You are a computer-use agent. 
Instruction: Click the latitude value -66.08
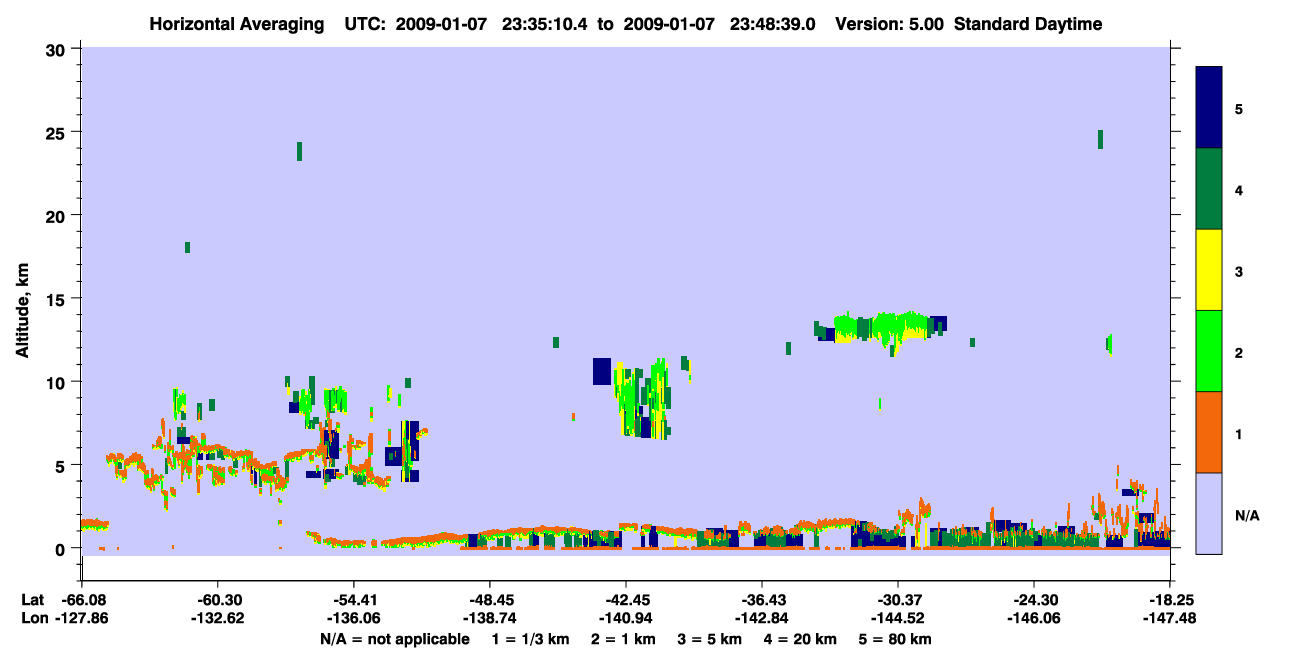pos(81,600)
